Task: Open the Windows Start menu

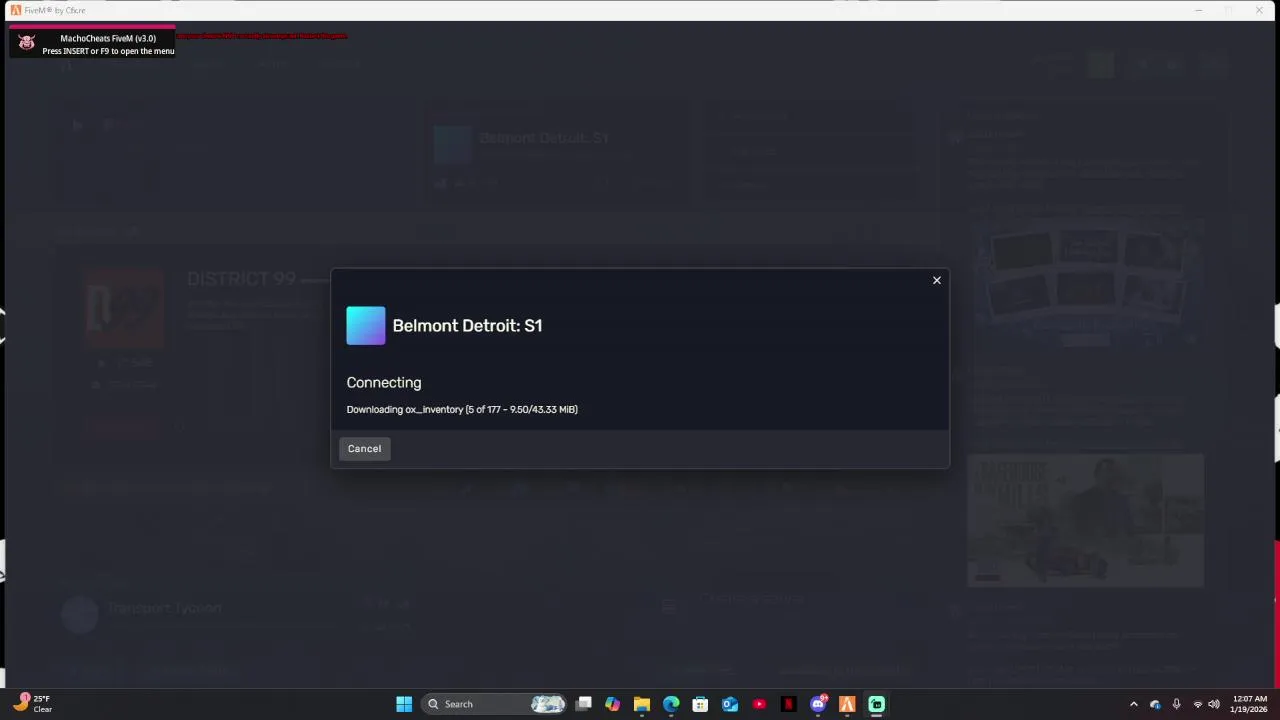Action: 404,704
